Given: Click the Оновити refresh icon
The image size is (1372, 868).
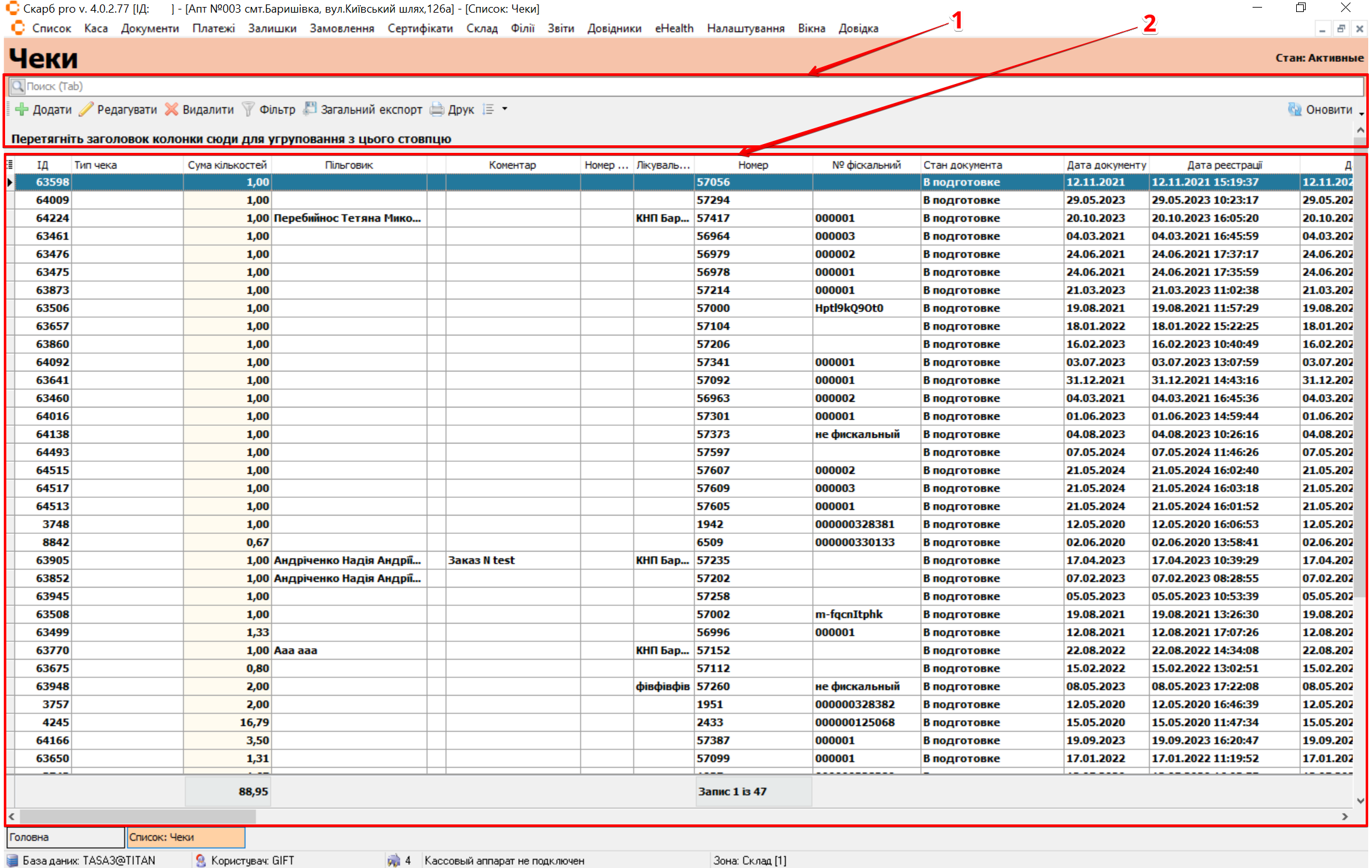Looking at the screenshot, I should tap(1295, 109).
